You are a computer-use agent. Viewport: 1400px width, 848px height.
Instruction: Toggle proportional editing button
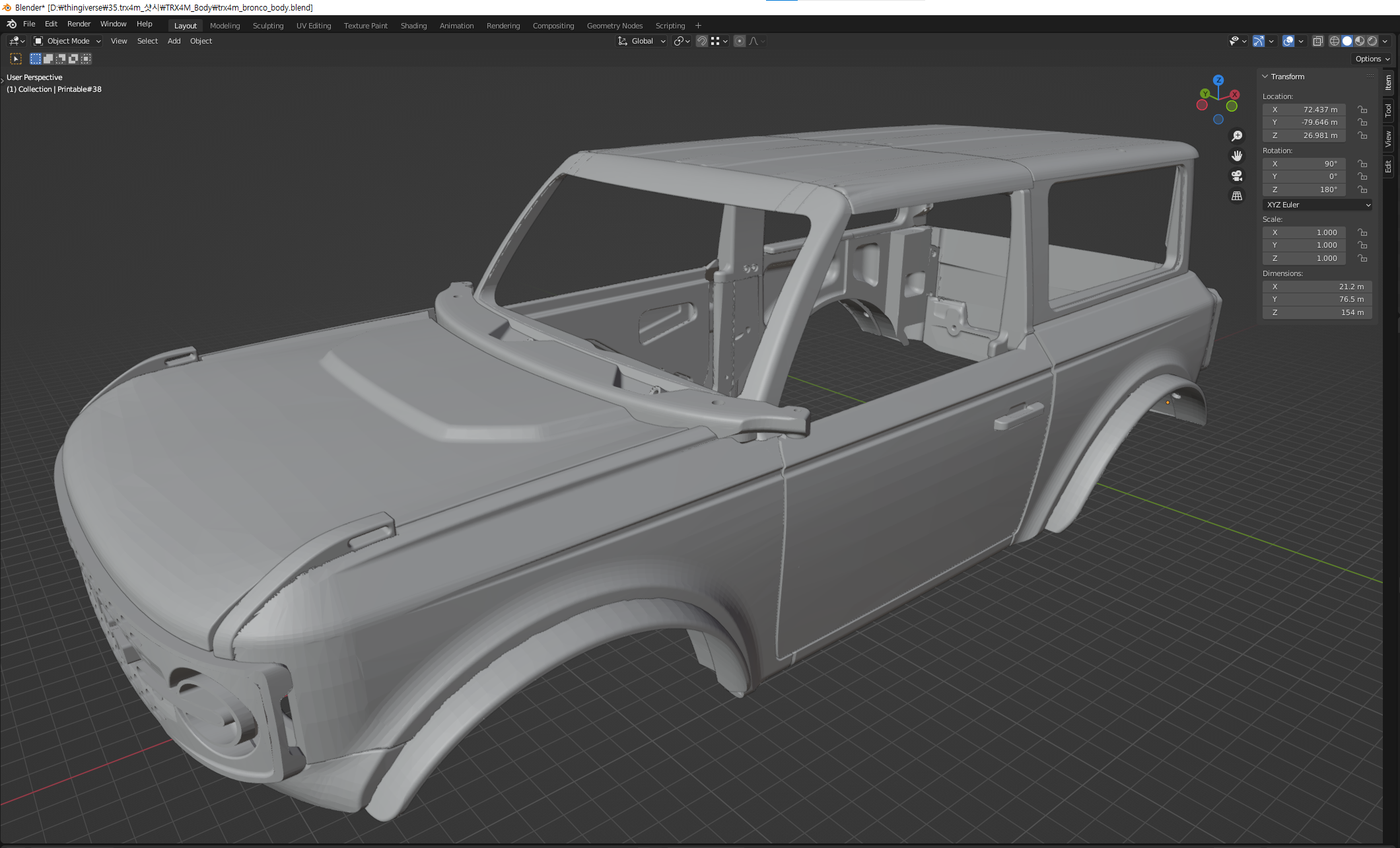tap(740, 41)
